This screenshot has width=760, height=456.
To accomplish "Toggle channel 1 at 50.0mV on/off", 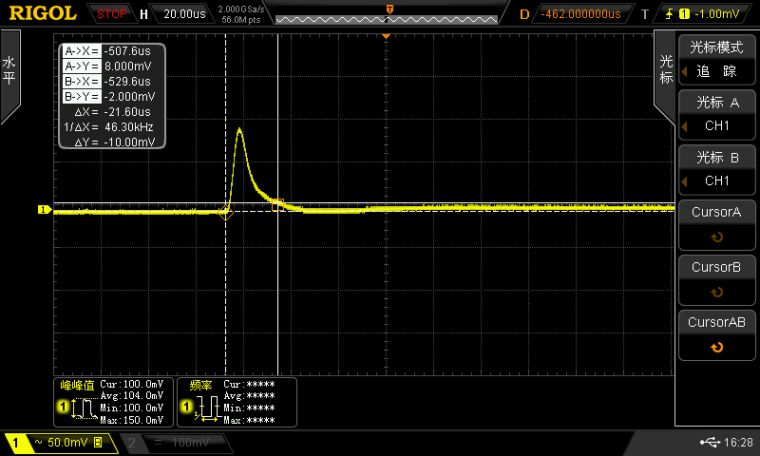I will point(61,442).
